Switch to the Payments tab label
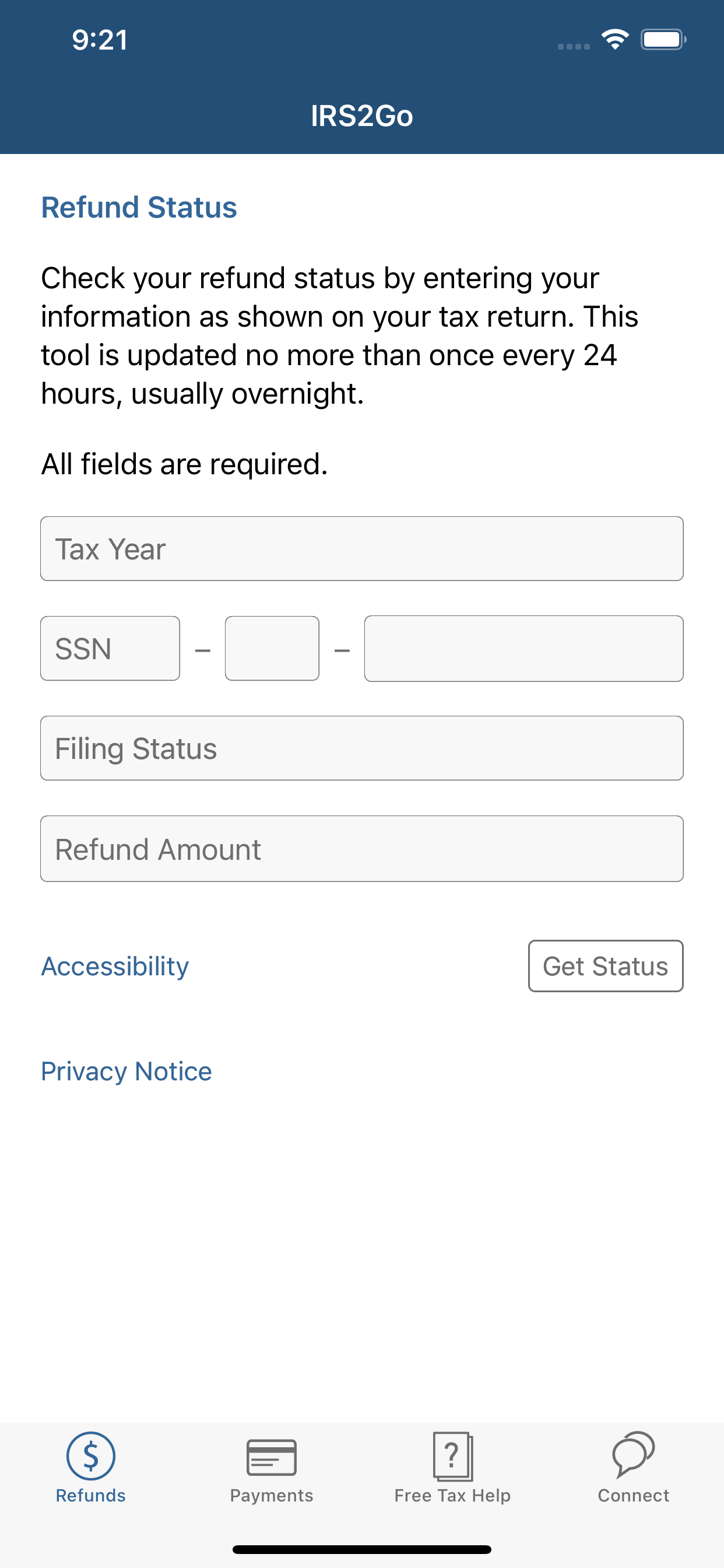724x1568 pixels. point(271,1496)
